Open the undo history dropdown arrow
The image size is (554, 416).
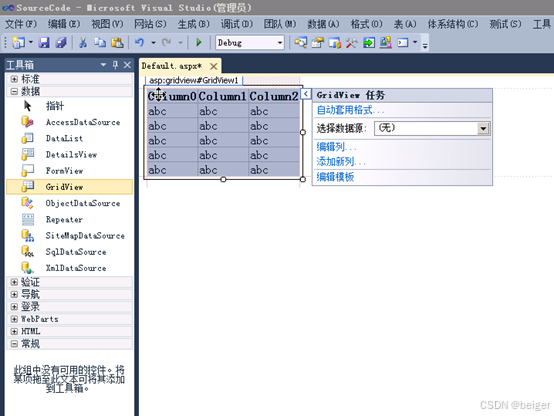[x=153, y=43]
